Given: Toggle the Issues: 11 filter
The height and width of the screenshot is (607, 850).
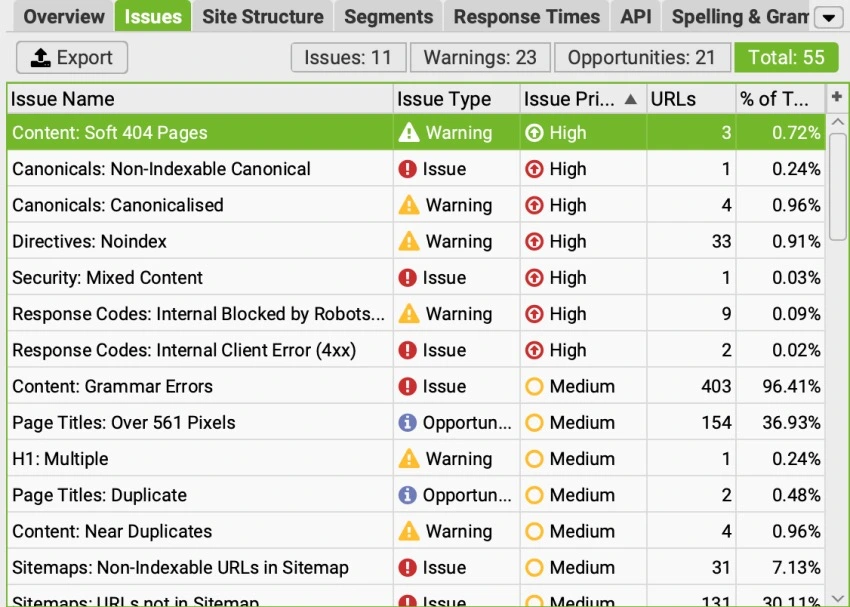Looking at the screenshot, I should click(348, 57).
